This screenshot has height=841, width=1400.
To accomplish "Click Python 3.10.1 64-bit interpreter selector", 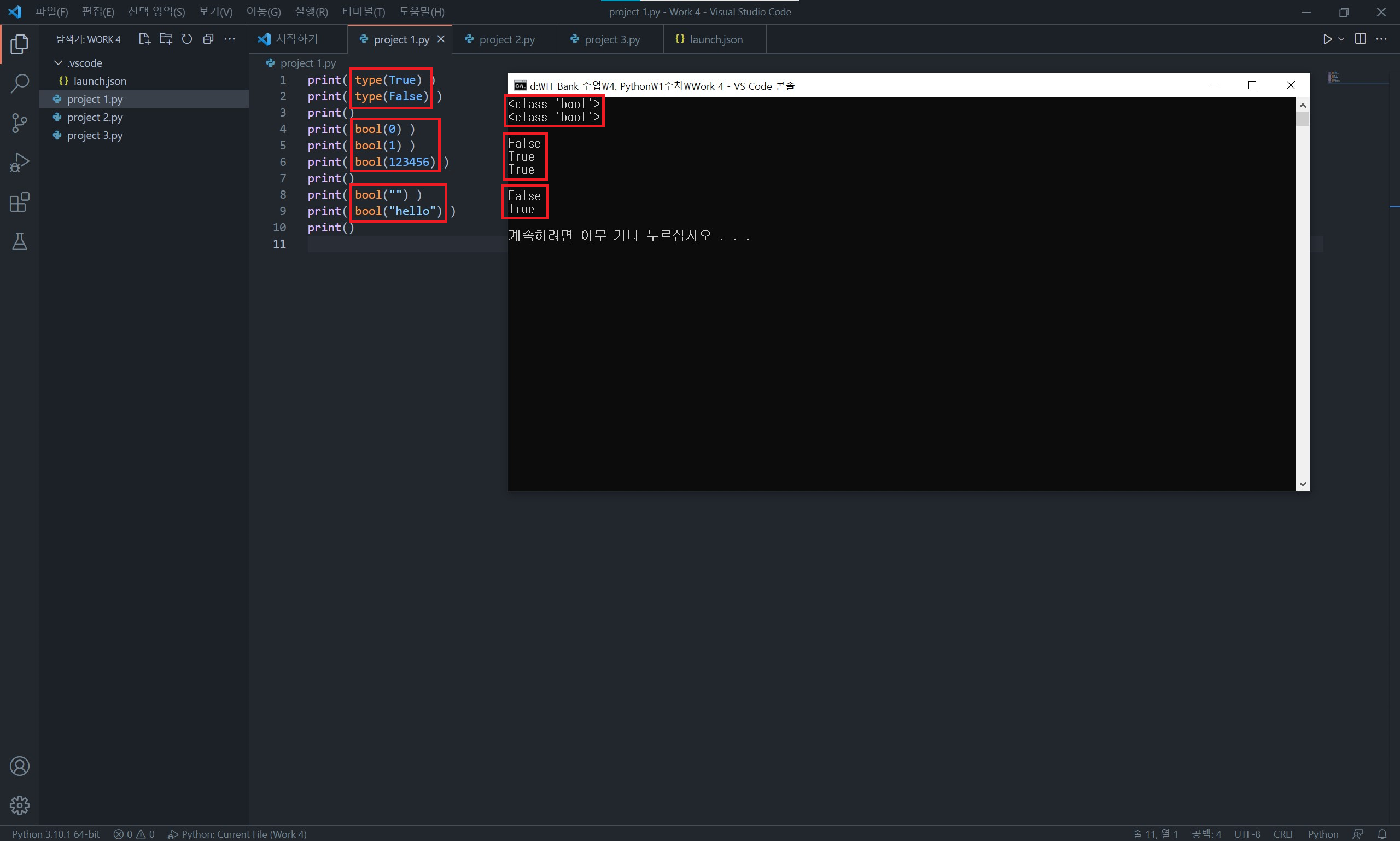I will pyautogui.click(x=56, y=834).
